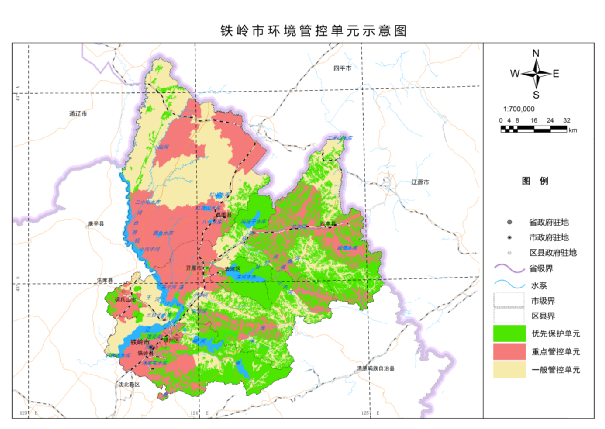Click the 省政府驻地 legend dot symbol
The width and height of the screenshot is (605, 429).
pyautogui.click(x=510, y=220)
